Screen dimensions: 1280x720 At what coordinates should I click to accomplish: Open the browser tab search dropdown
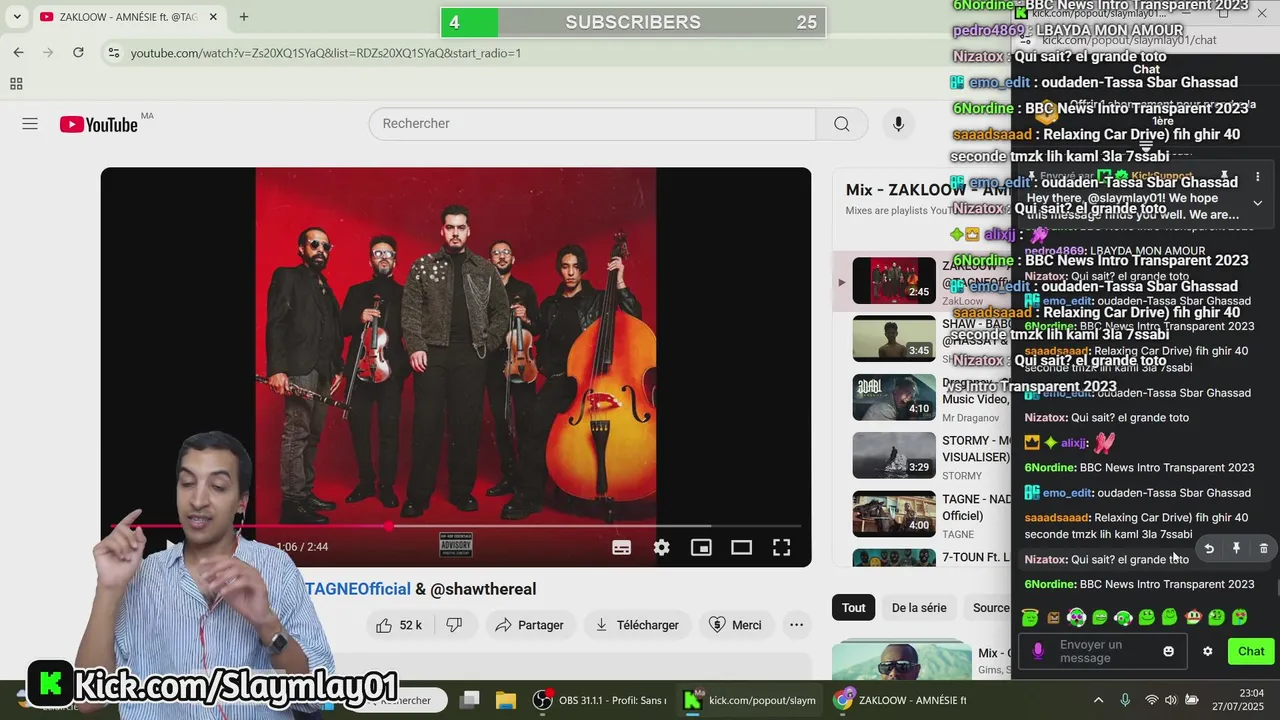click(17, 17)
